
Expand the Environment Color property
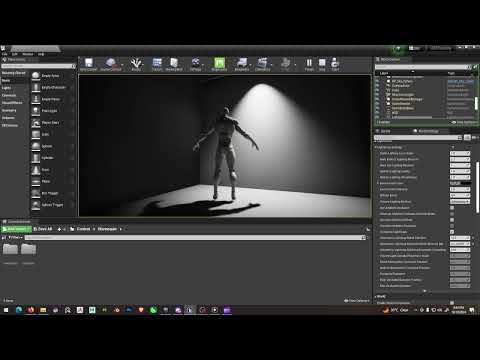pos(378,183)
